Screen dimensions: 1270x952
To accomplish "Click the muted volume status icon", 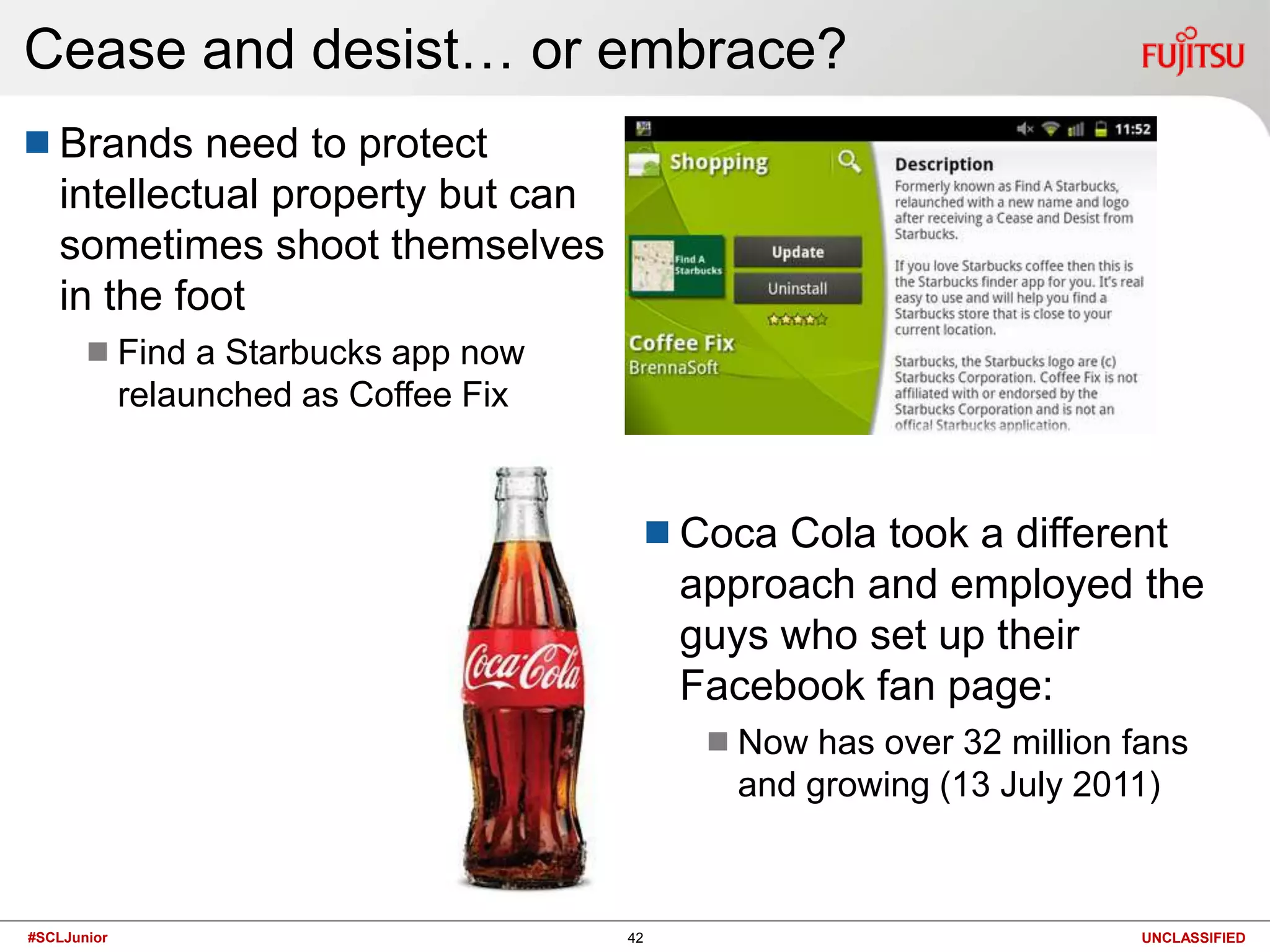I will (x=1024, y=129).
